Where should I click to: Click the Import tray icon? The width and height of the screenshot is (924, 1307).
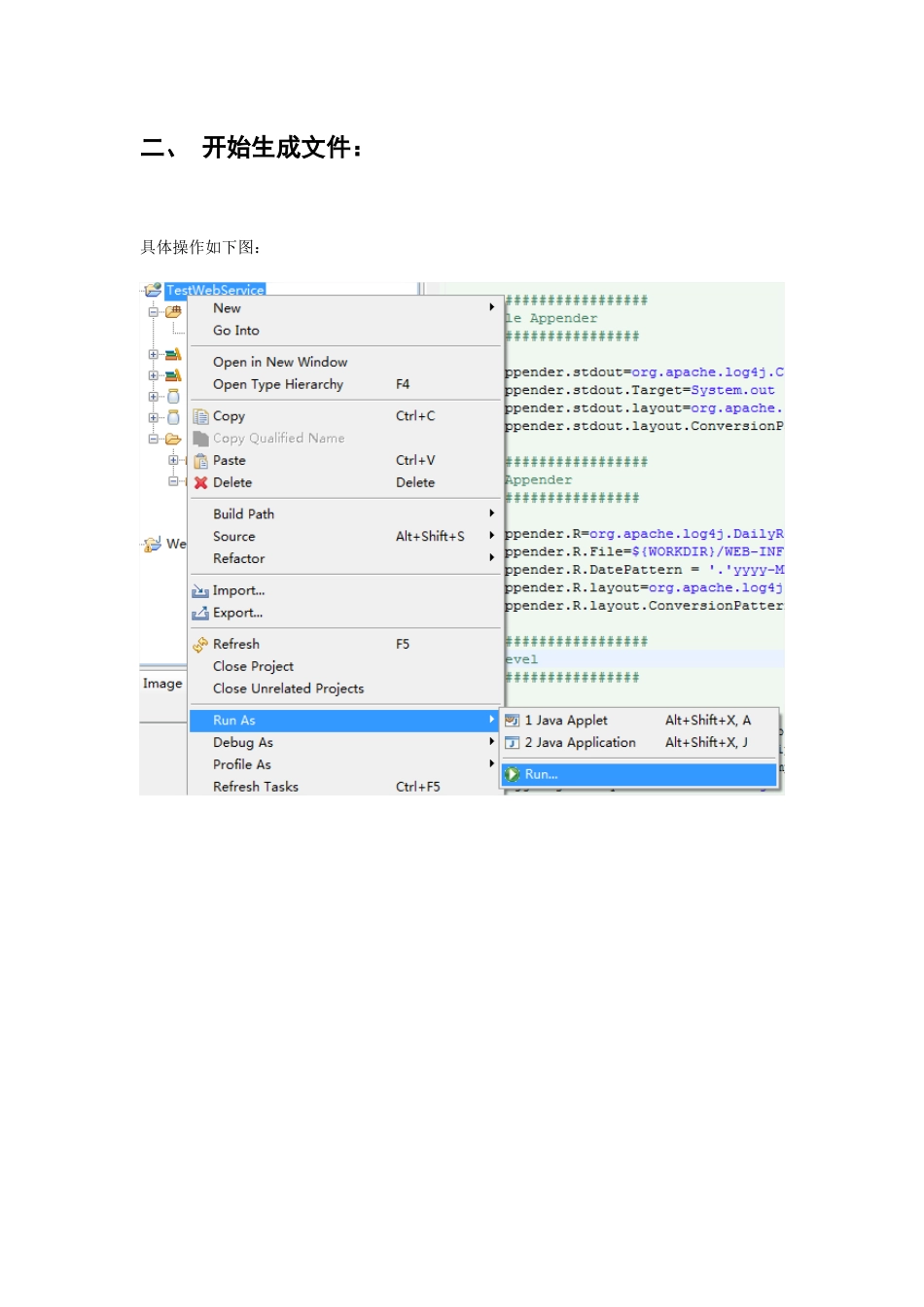(x=200, y=590)
